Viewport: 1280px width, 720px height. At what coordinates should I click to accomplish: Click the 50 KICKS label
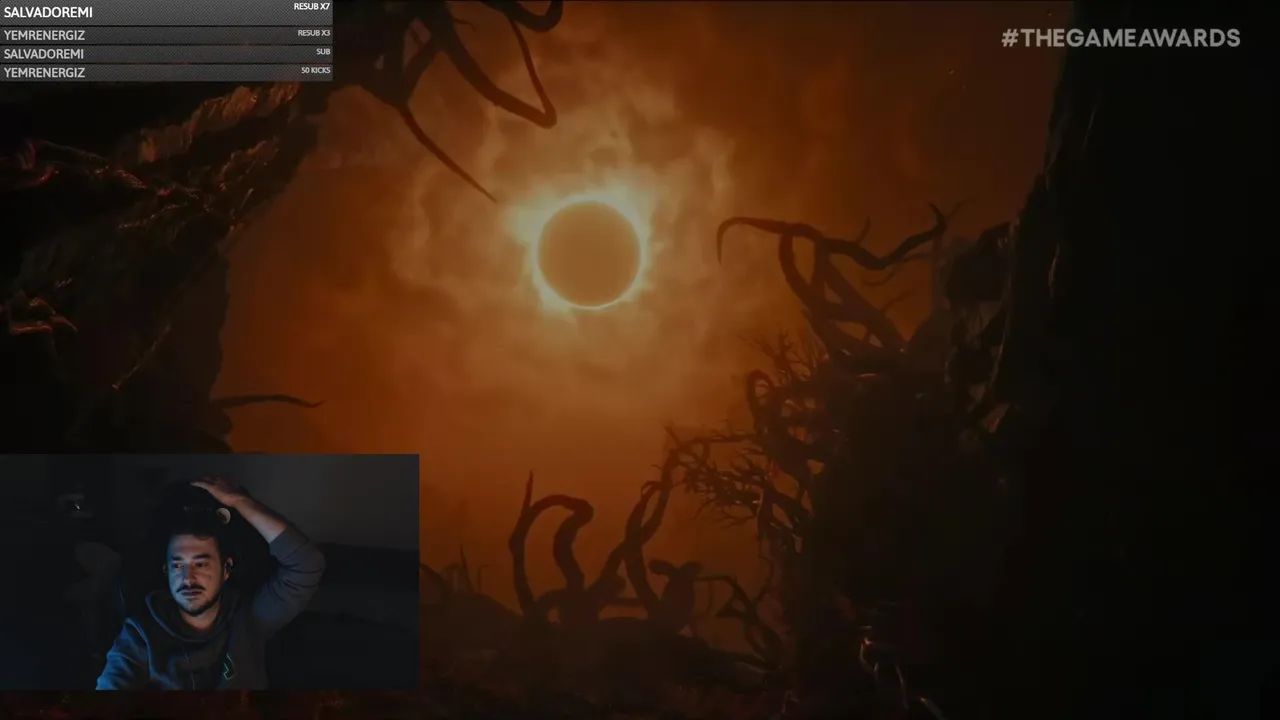pyautogui.click(x=315, y=70)
